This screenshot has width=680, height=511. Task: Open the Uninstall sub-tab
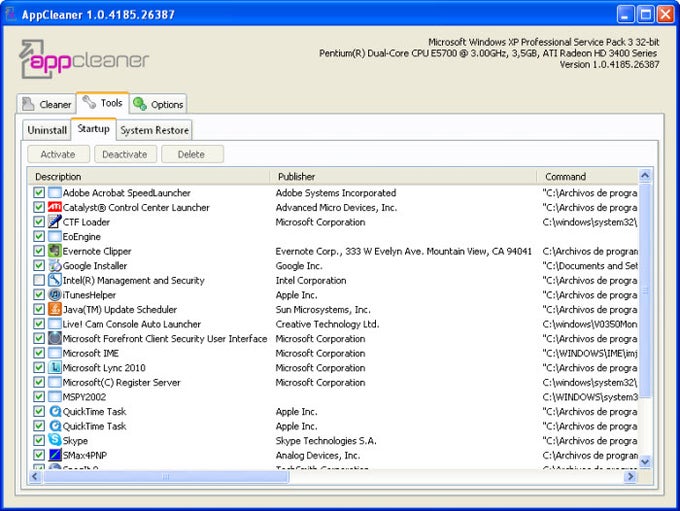(x=47, y=130)
